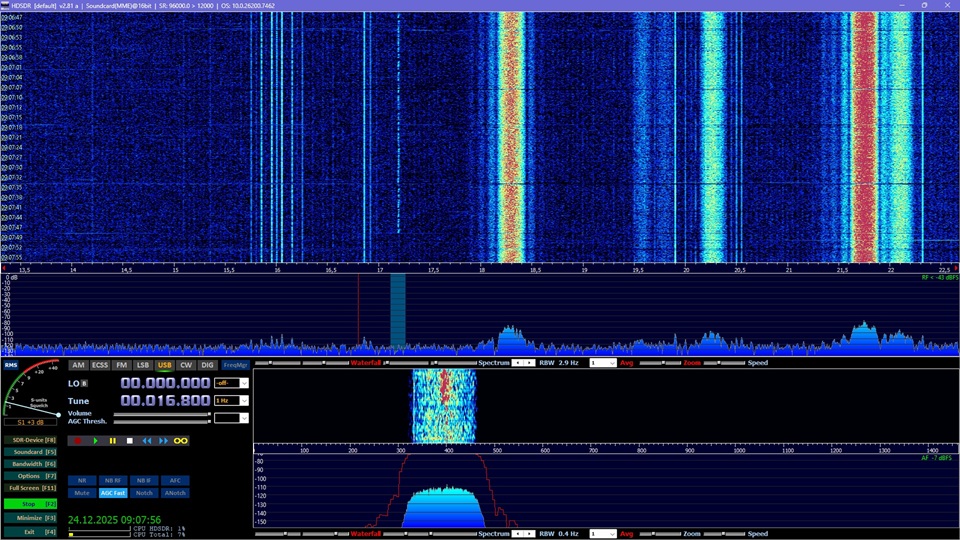Image resolution: width=960 pixels, height=540 pixels.
Task: Toggle the NR noise reduction button
Action: tap(82, 480)
